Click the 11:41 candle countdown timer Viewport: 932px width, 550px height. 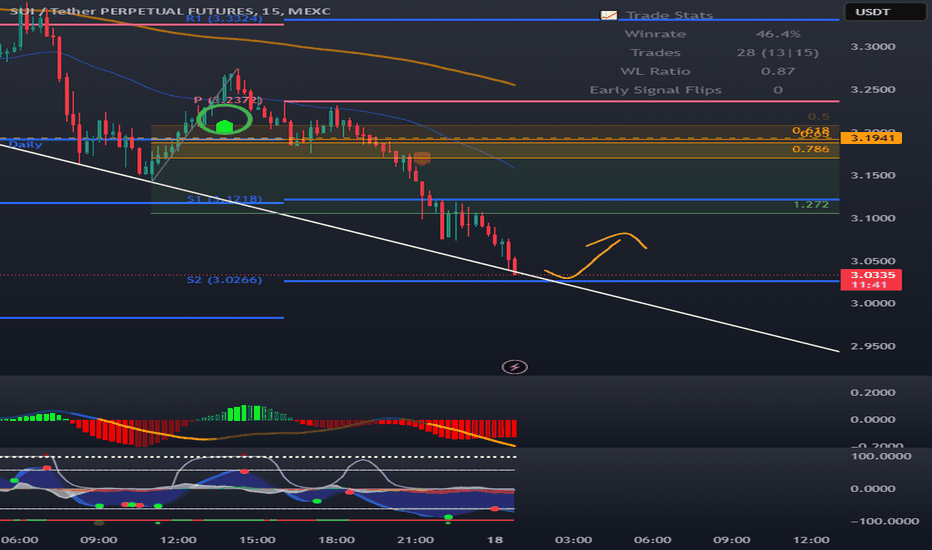pos(871,285)
